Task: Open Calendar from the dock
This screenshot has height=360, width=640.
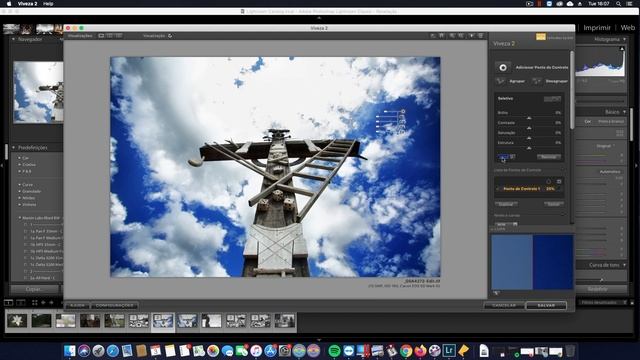Action: point(156,351)
